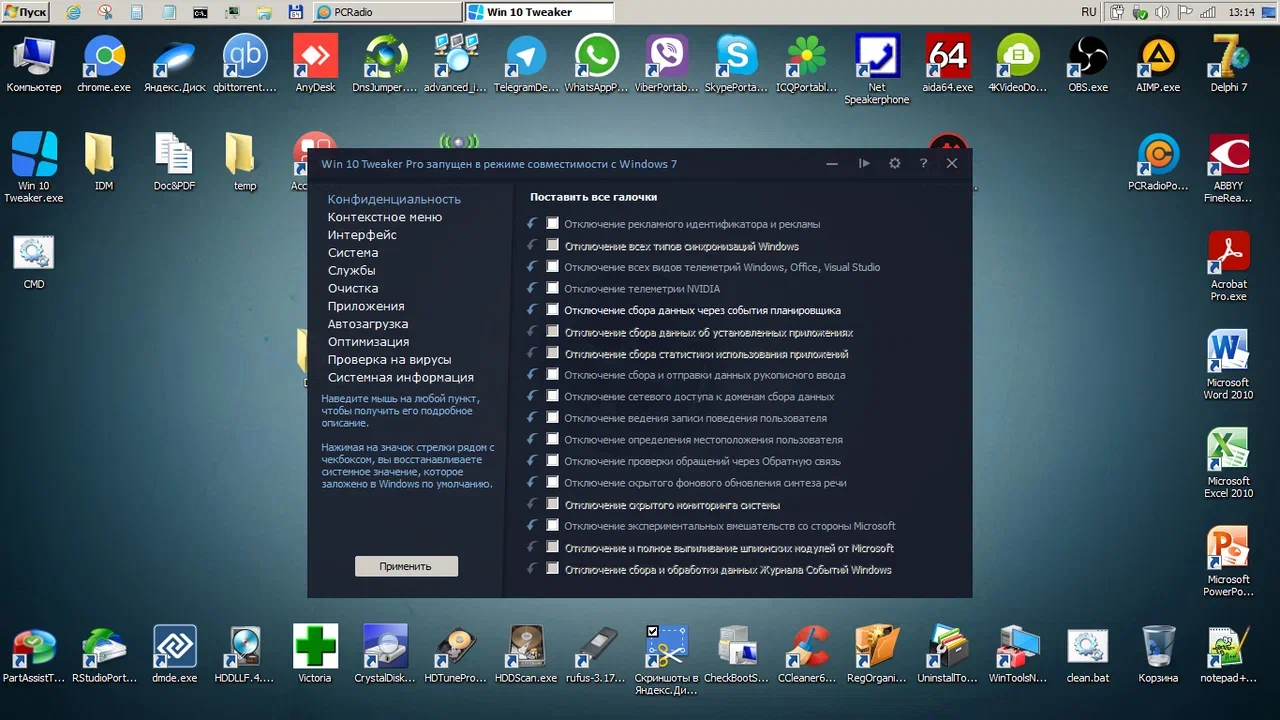Click the tray clock showing 13:14
This screenshot has width=1280, height=720.
click(1242, 12)
